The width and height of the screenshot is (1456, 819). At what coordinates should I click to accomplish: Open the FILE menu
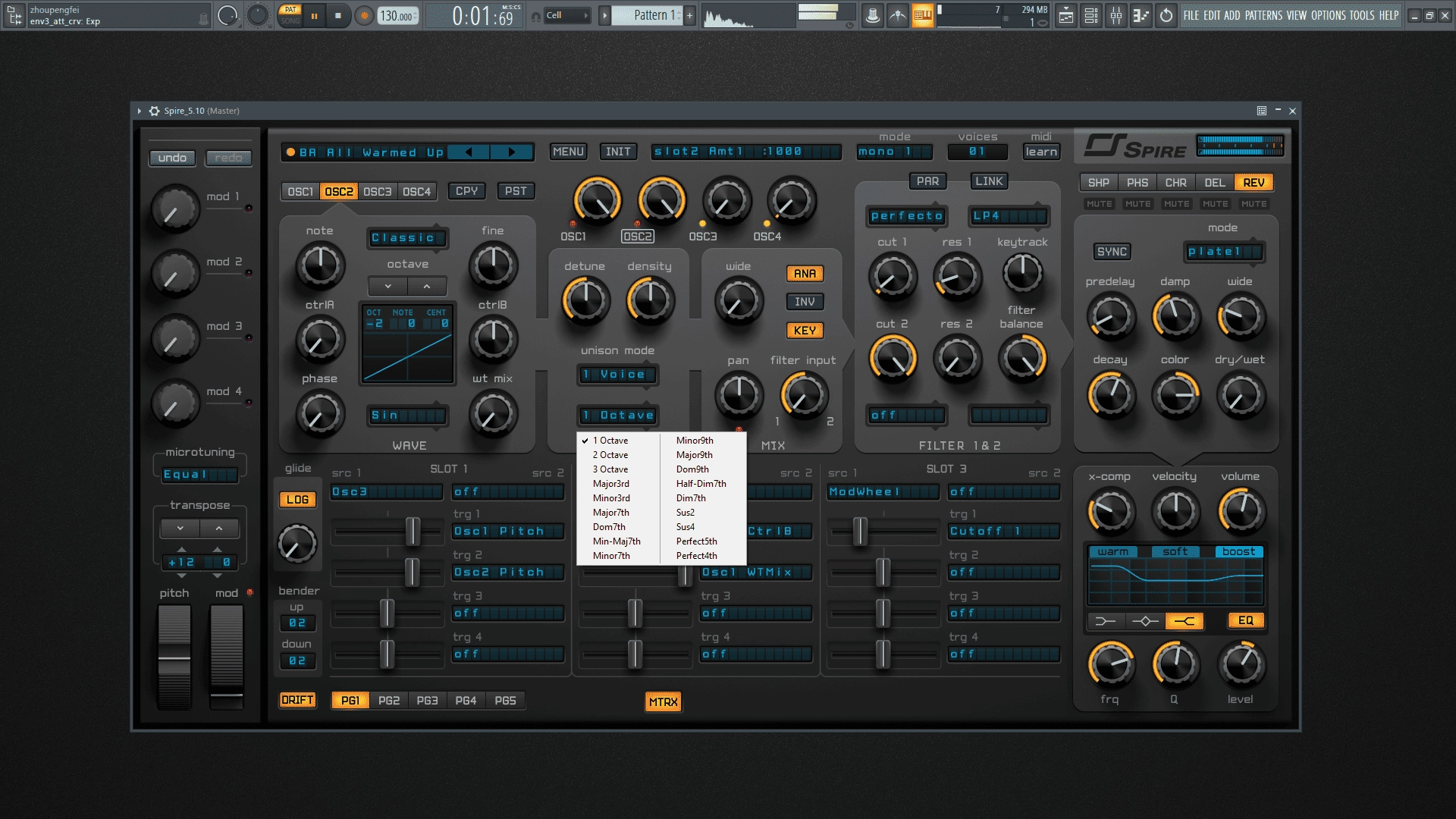1191,15
